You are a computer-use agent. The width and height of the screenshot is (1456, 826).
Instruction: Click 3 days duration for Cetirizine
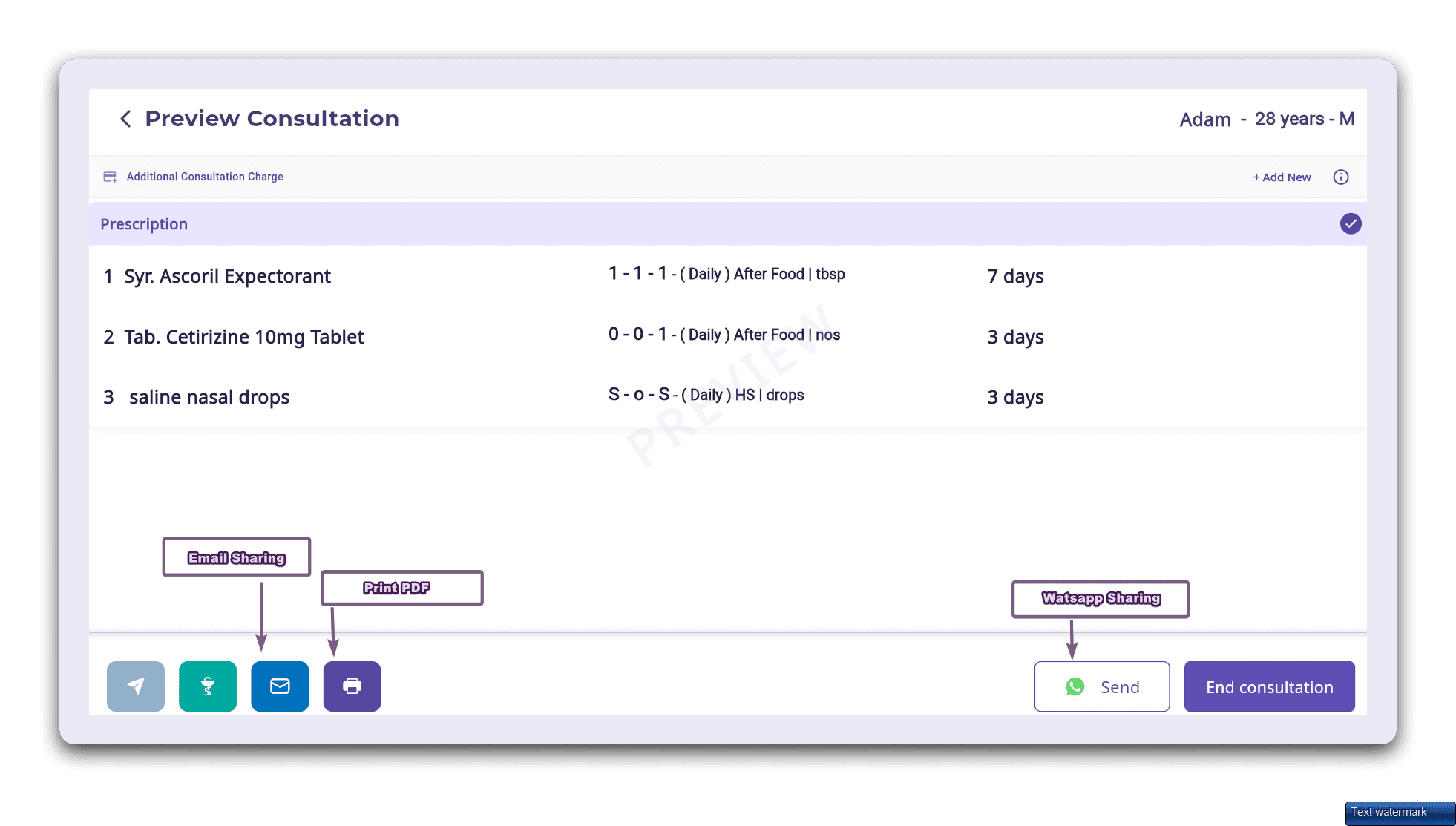pyautogui.click(x=1014, y=337)
